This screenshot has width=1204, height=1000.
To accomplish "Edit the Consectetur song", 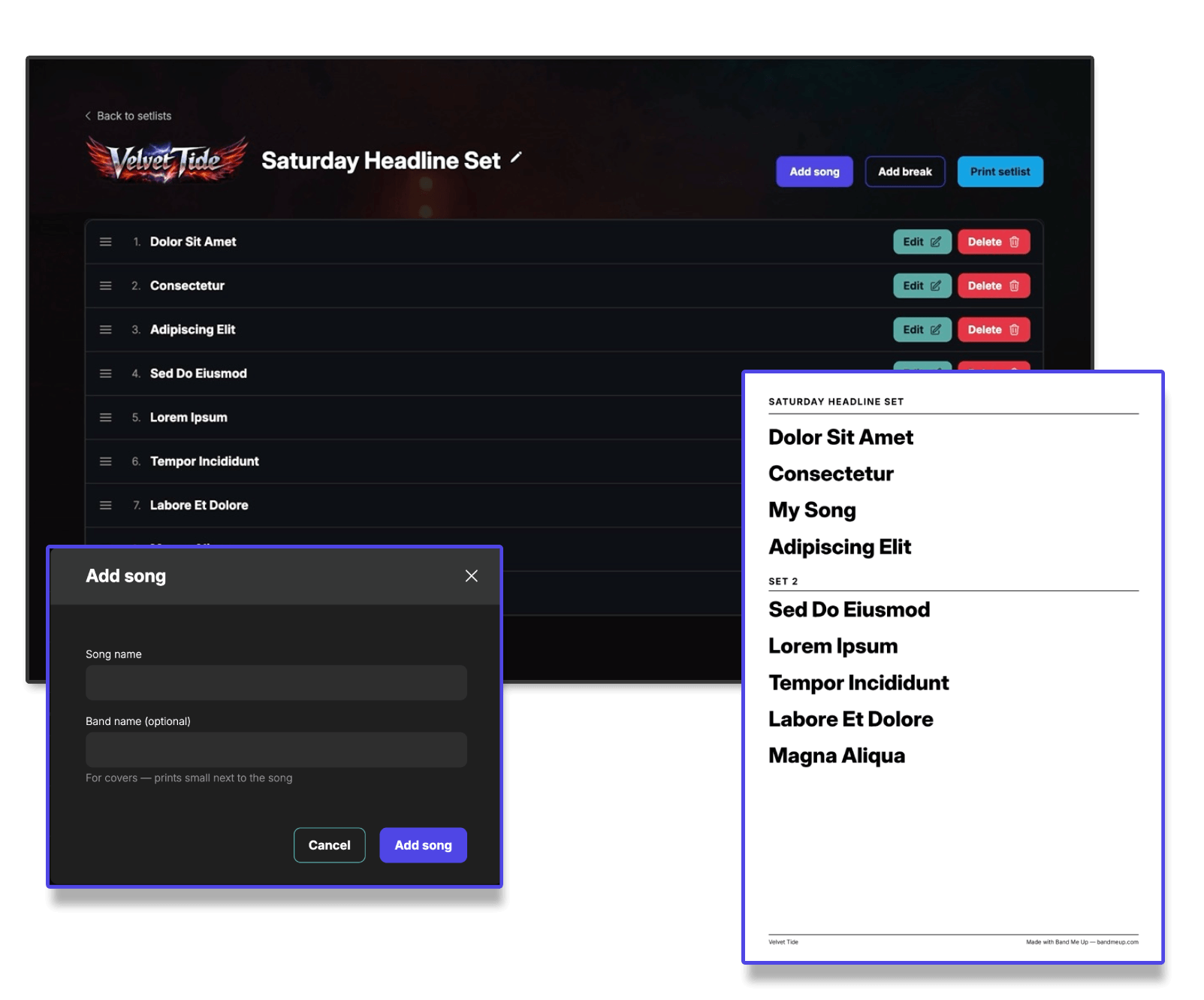I will 922,285.
